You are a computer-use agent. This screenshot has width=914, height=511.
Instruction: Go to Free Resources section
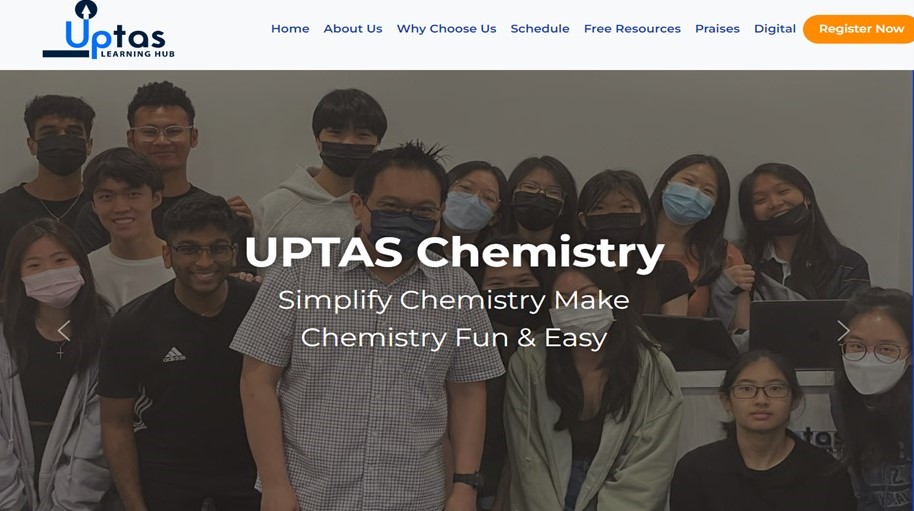tap(632, 29)
